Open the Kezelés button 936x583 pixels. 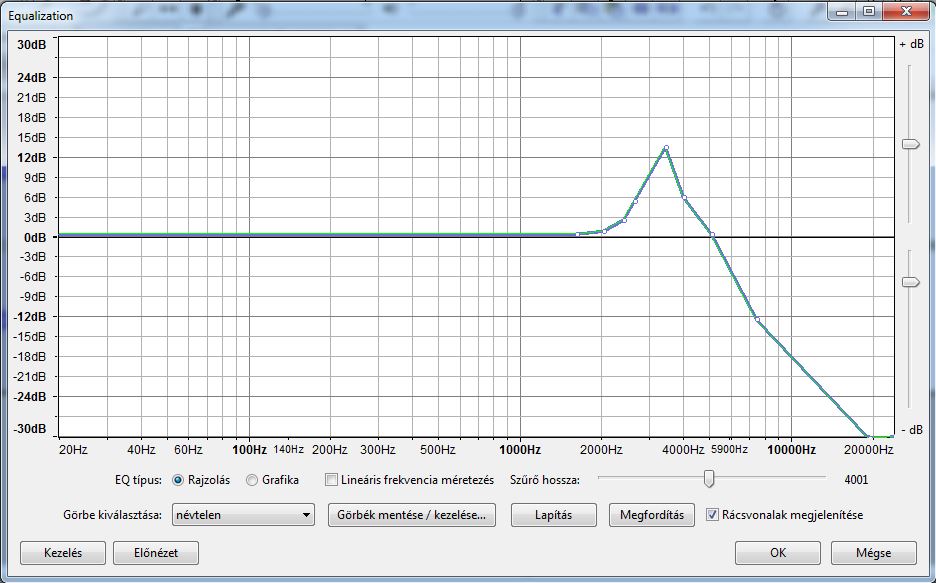(x=63, y=553)
